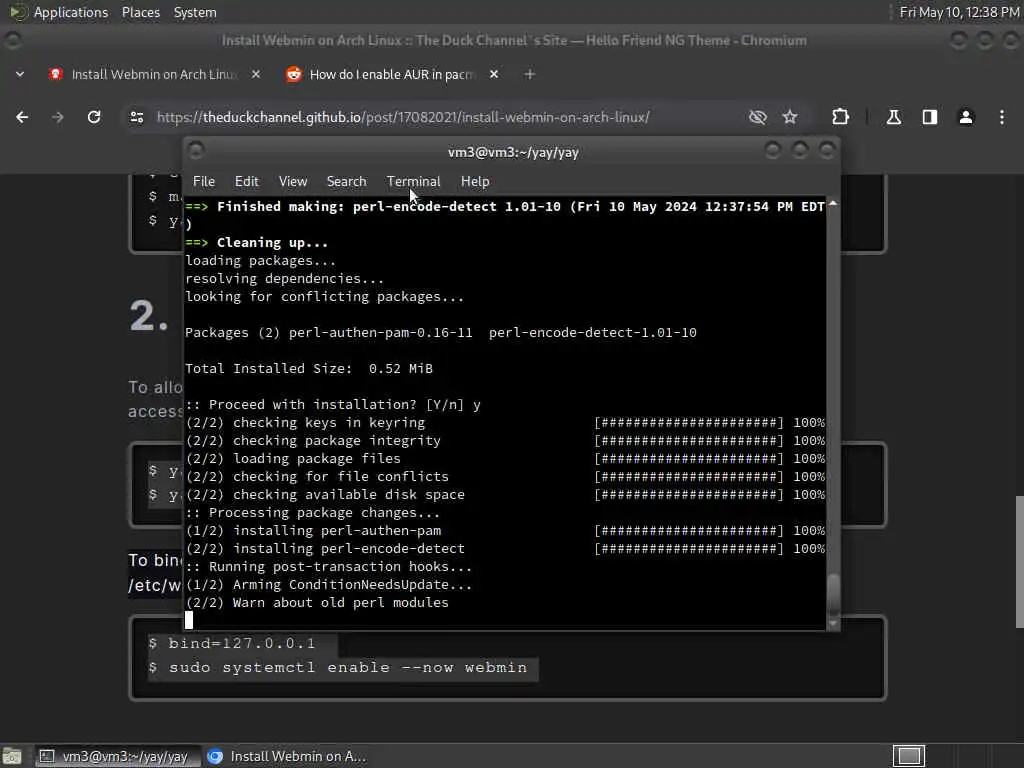
Task: Open the System menu
Action: click(x=195, y=12)
